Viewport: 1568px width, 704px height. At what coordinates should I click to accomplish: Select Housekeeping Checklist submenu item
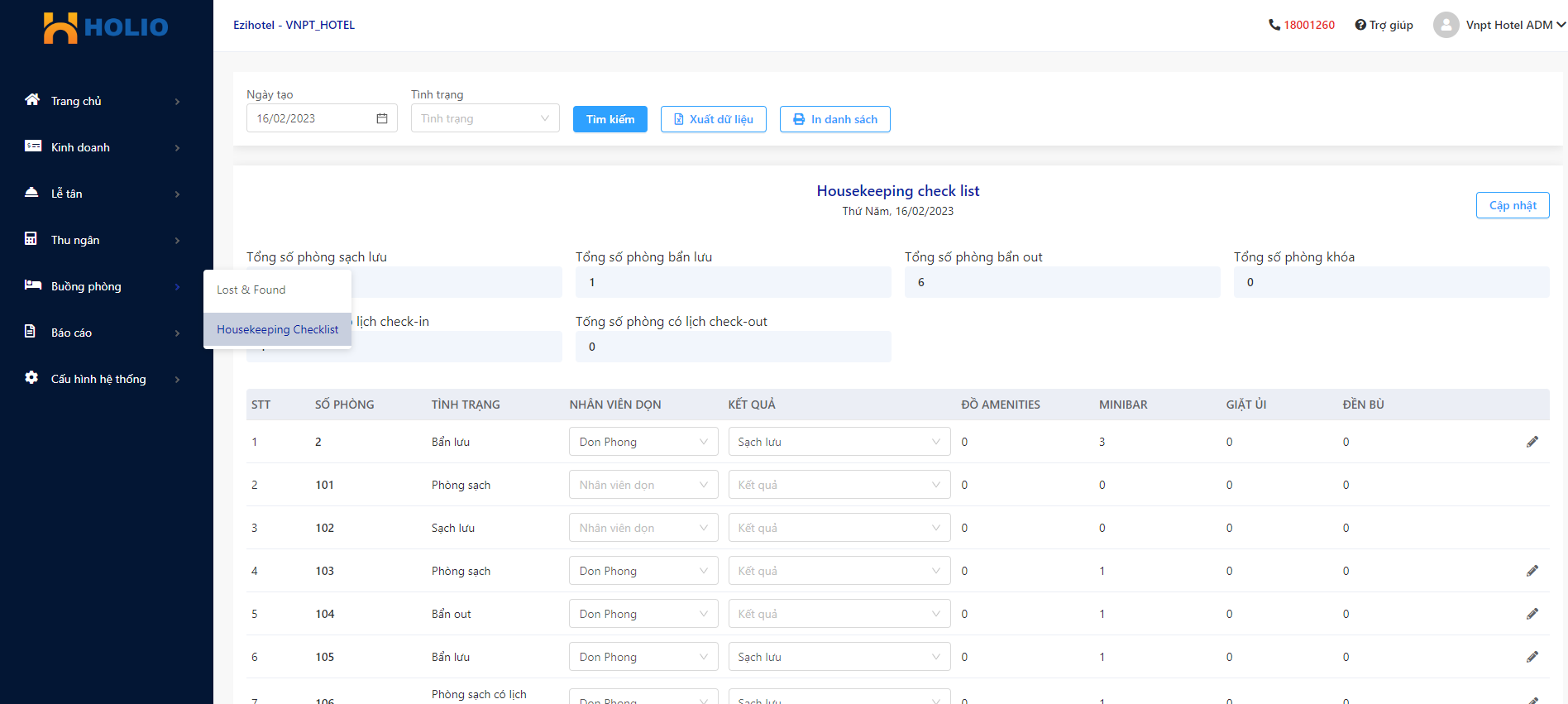click(277, 329)
